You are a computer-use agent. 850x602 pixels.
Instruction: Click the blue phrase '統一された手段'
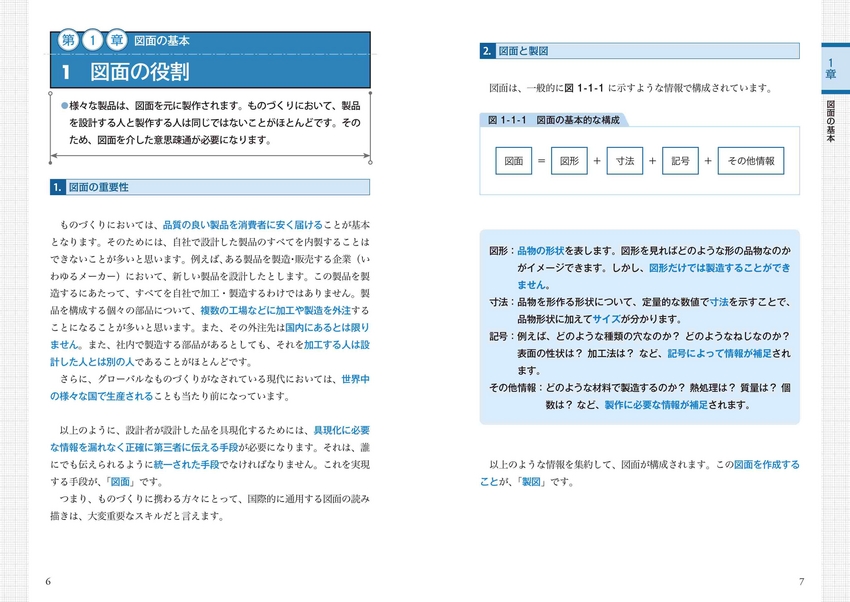pos(186,464)
